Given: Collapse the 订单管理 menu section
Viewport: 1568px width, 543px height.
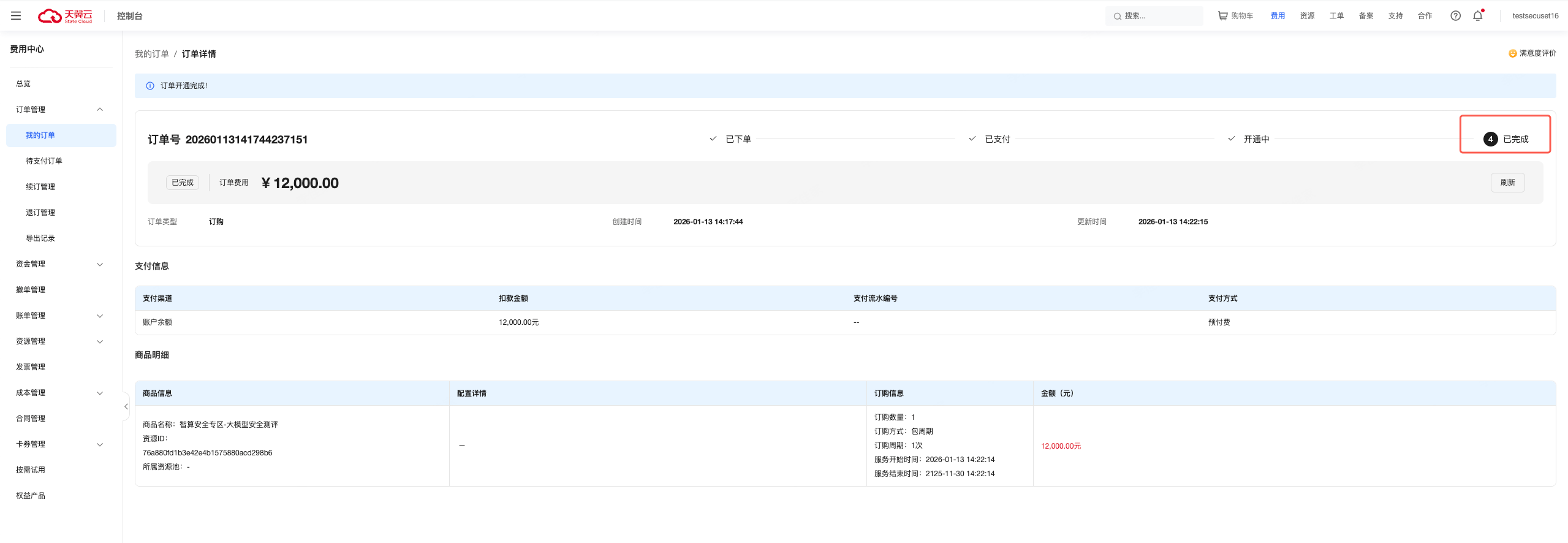Looking at the screenshot, I should click(100, 110).
